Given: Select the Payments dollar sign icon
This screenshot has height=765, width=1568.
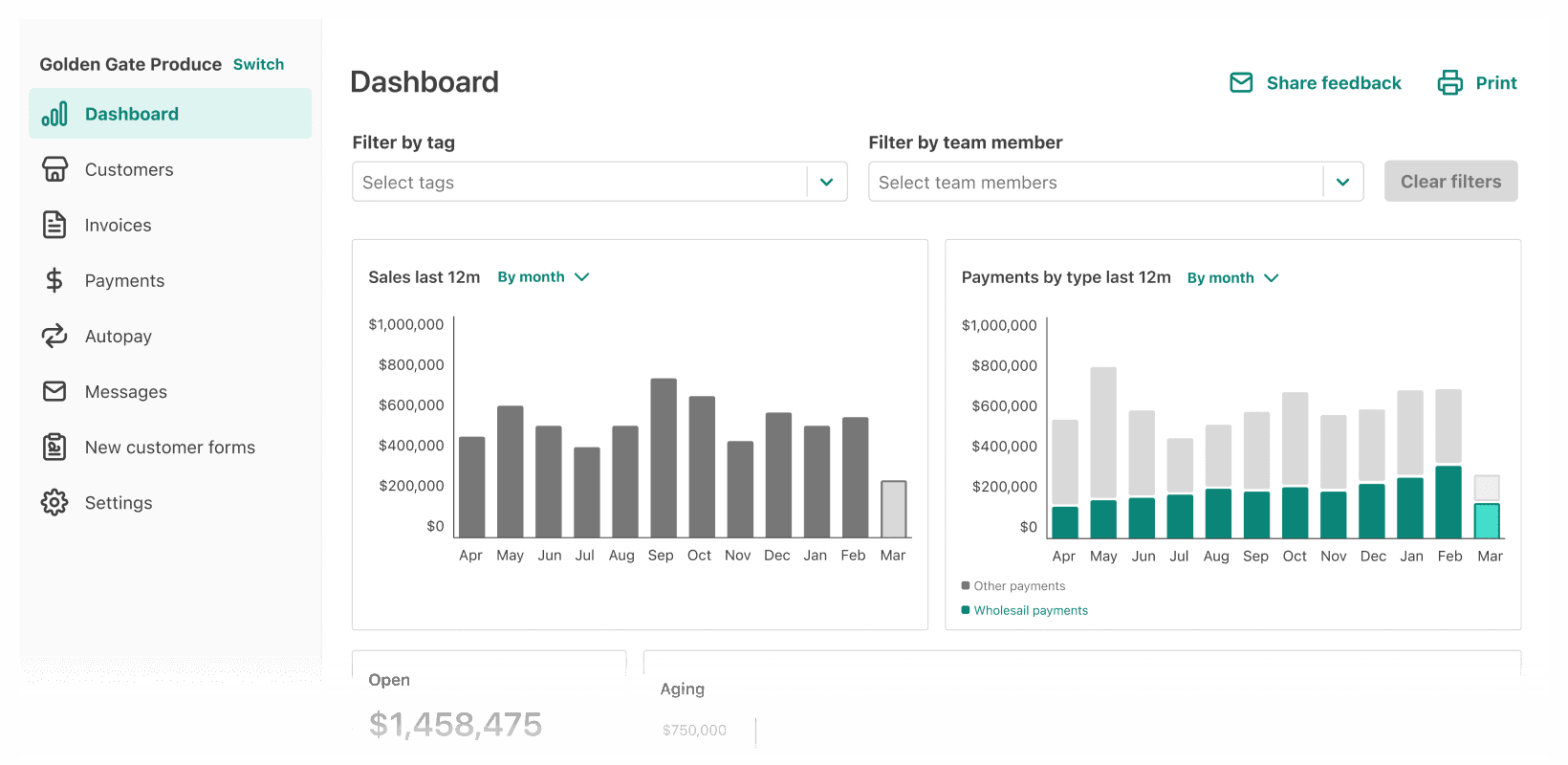Looking at the screenshot, I should pos(54,280).
